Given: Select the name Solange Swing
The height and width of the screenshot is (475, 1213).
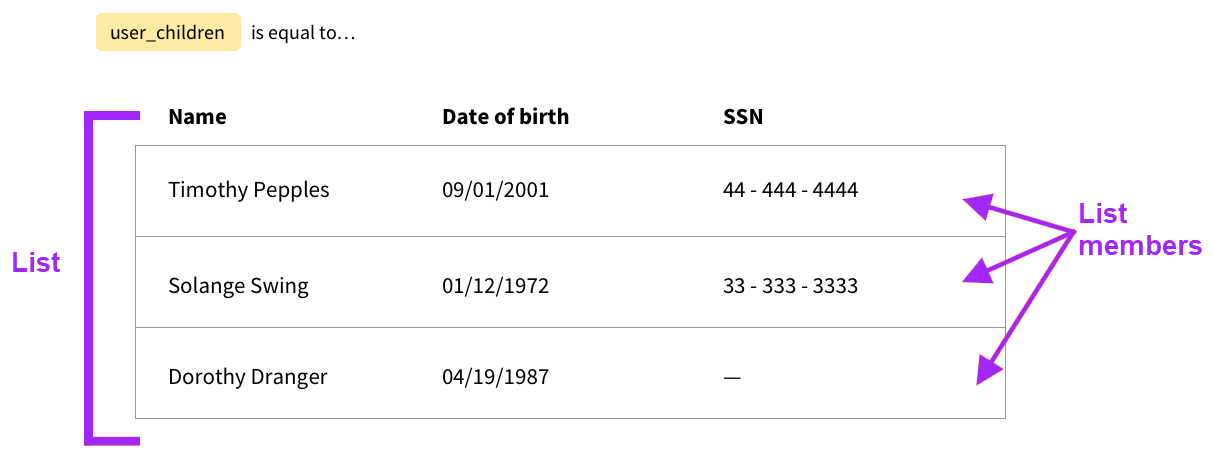Looking at the screenshot, I should 238,287.
